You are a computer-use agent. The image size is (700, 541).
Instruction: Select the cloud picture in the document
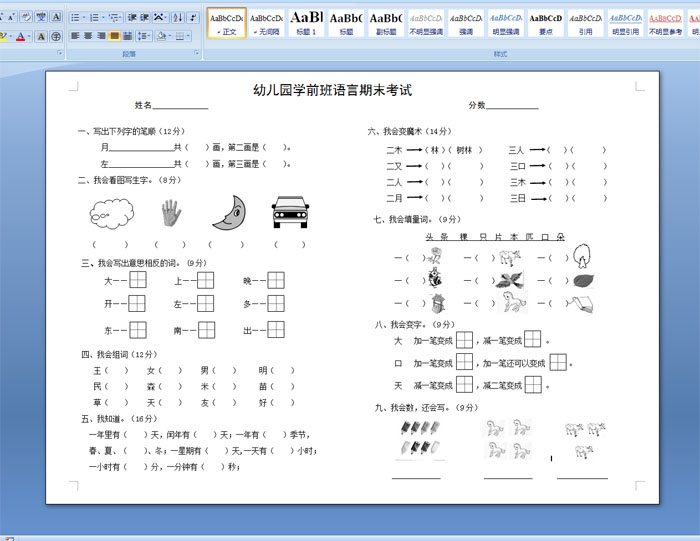point(112,214)
